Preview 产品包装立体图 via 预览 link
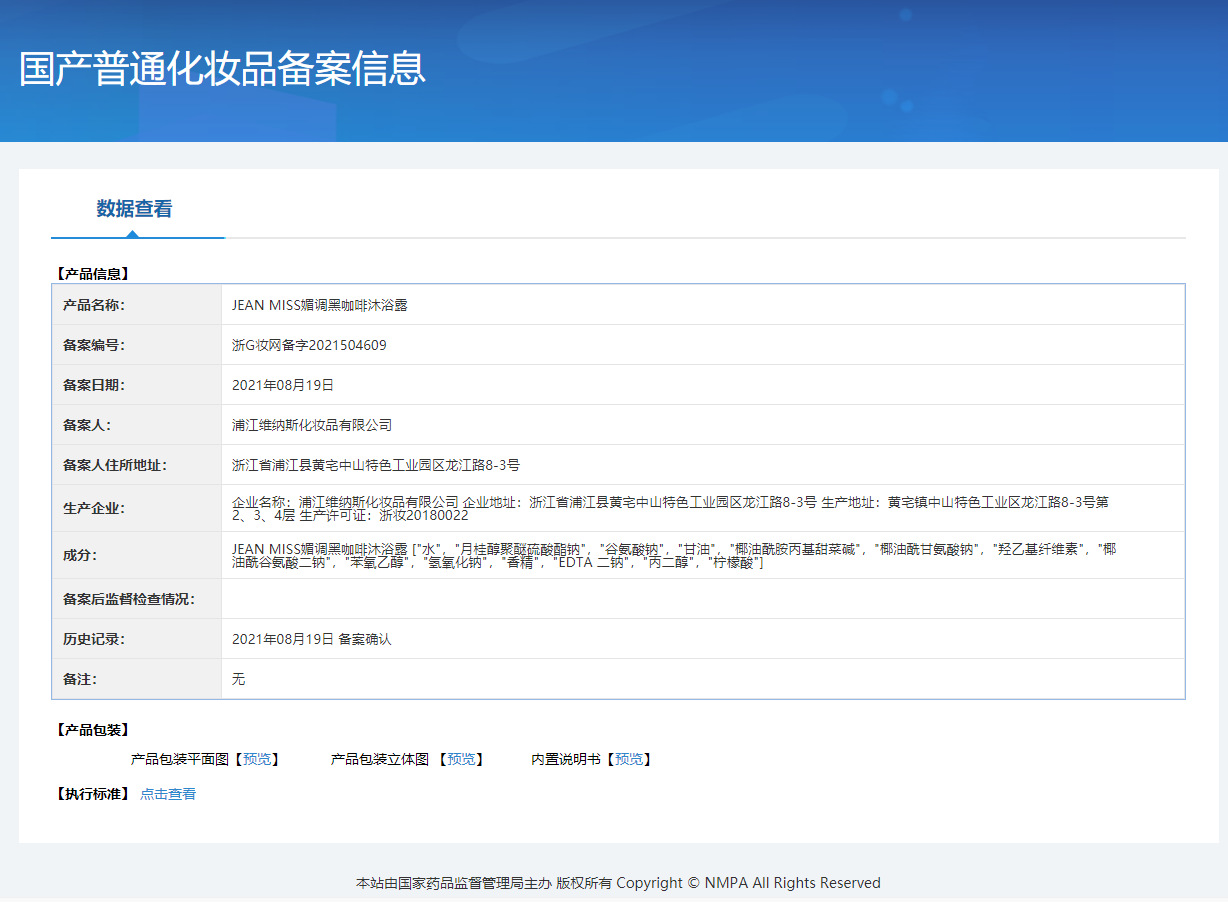Viewport: 1228px width, 902px height. [x=461, y=760]
